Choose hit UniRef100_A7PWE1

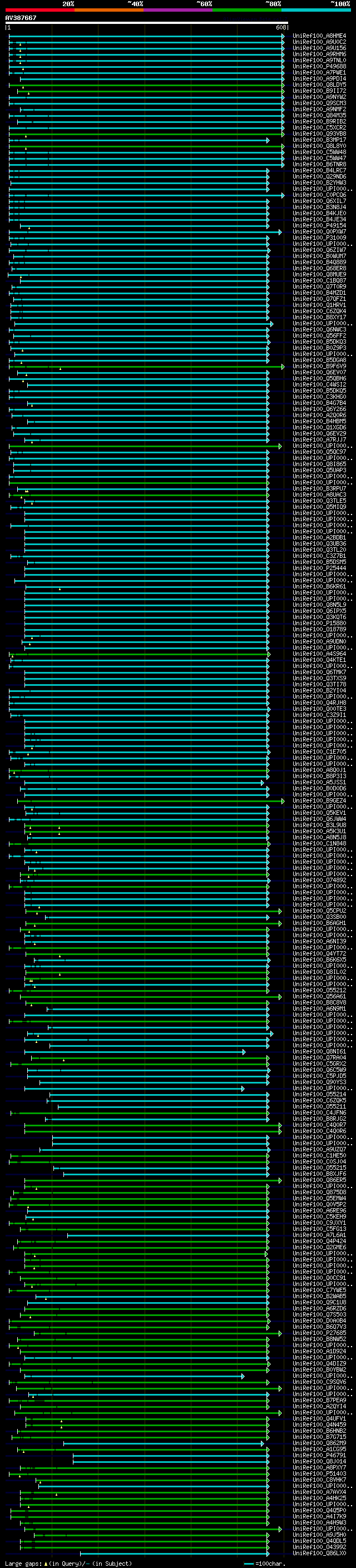[319, 72]
